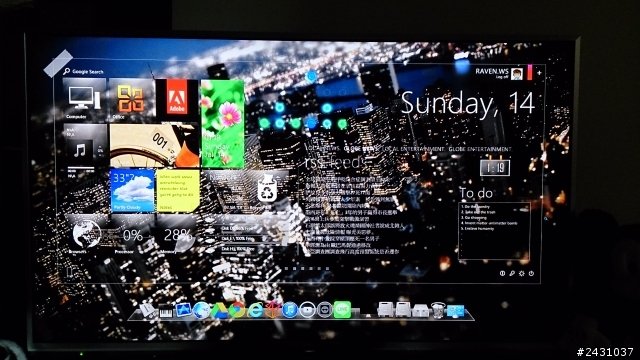Open the blue globe browser icon in dock

[201, 311]
